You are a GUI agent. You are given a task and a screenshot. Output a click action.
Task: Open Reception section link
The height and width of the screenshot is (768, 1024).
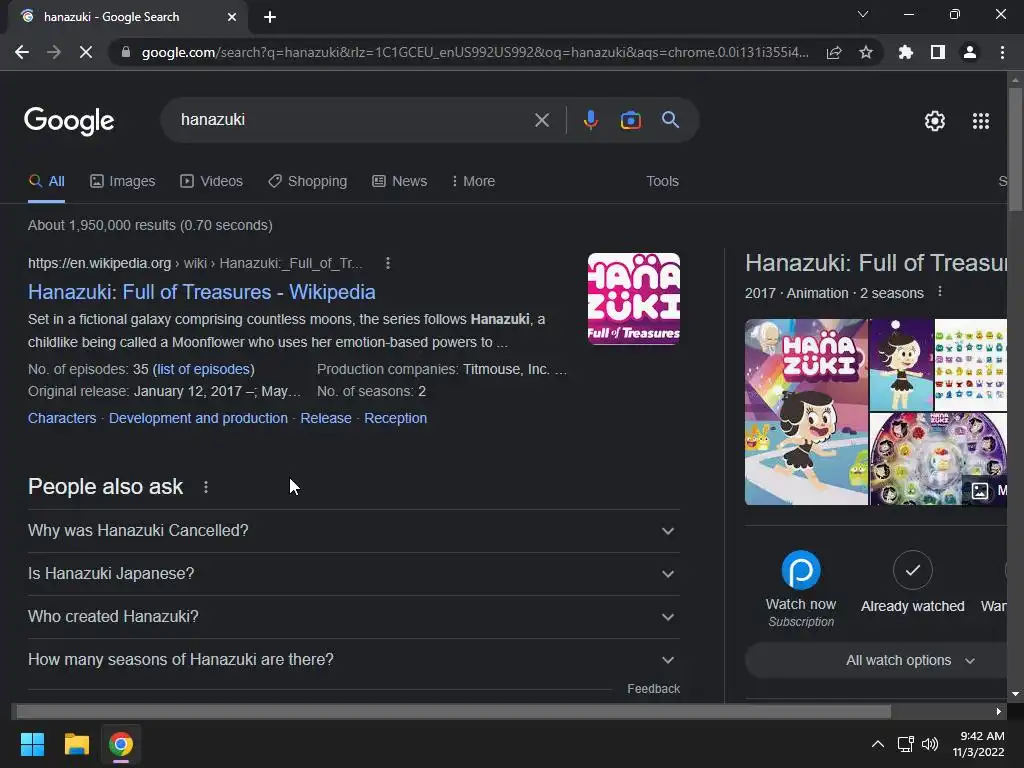point(395,419)
